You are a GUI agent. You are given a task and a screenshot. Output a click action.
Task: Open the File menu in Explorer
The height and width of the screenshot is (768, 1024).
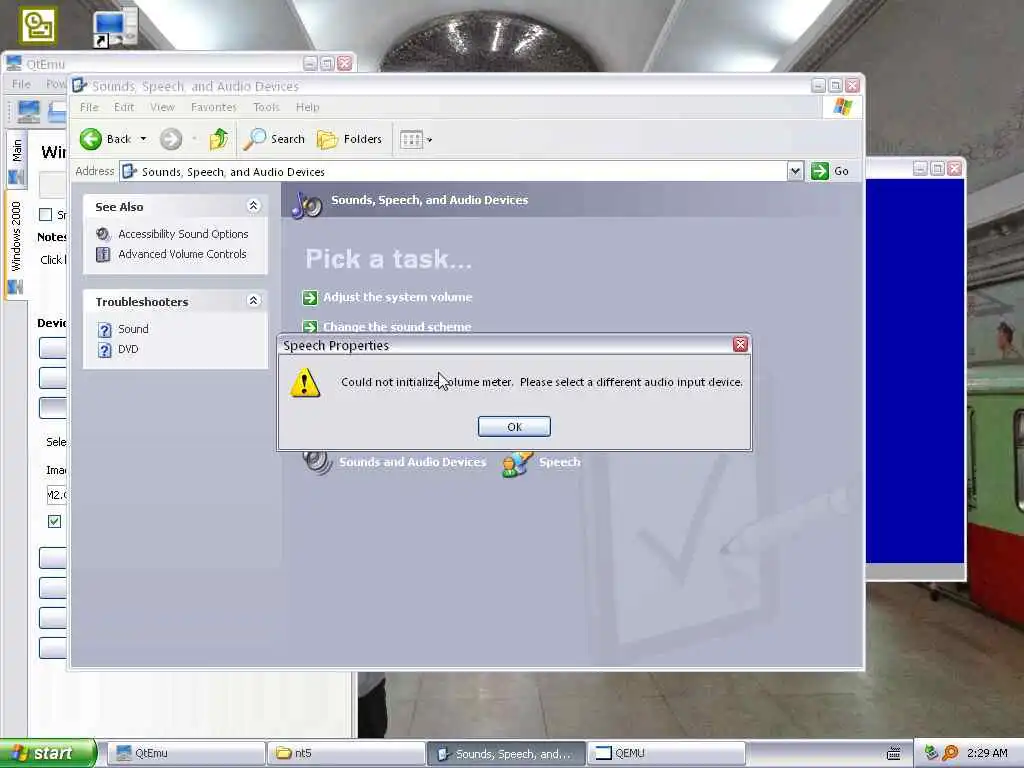click(x=89, y=107)
